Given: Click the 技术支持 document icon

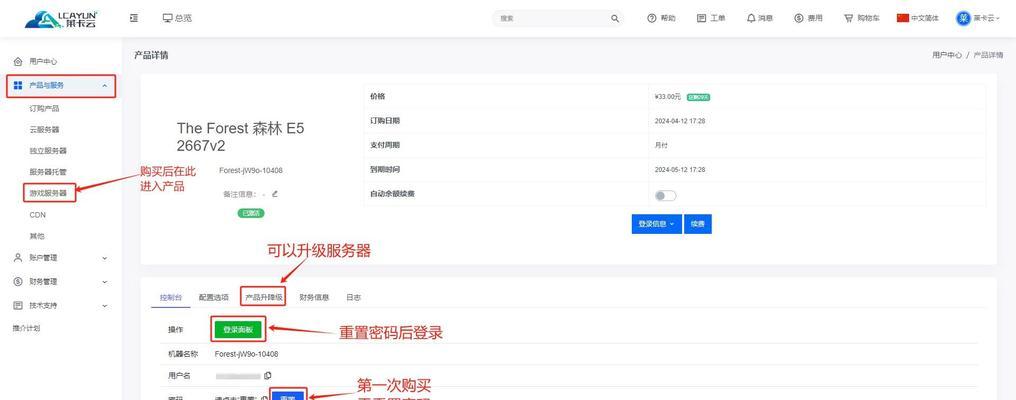Looking at the screenshot, I should [x=18, y=305].
